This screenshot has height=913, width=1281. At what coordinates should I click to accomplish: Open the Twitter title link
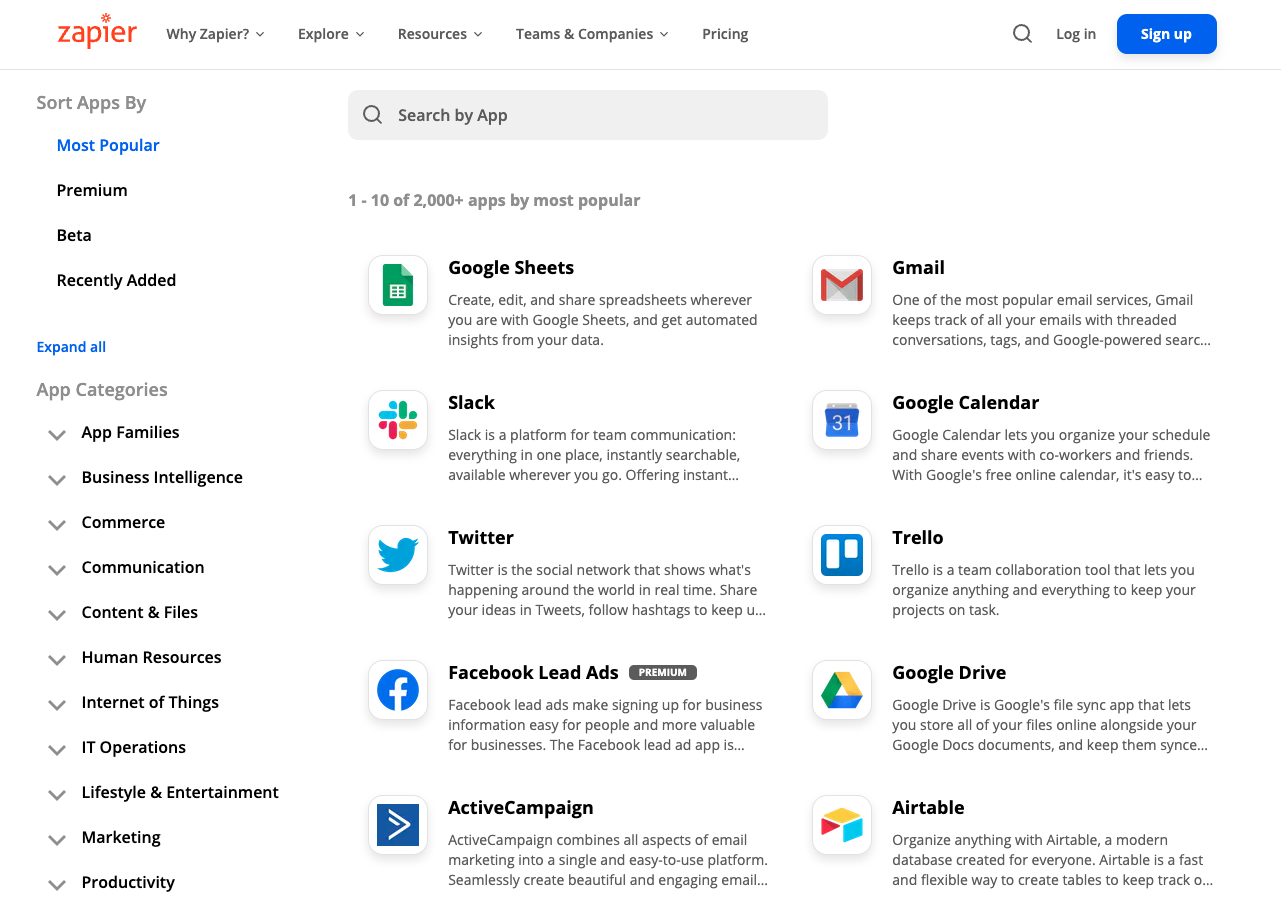(481, 538)
